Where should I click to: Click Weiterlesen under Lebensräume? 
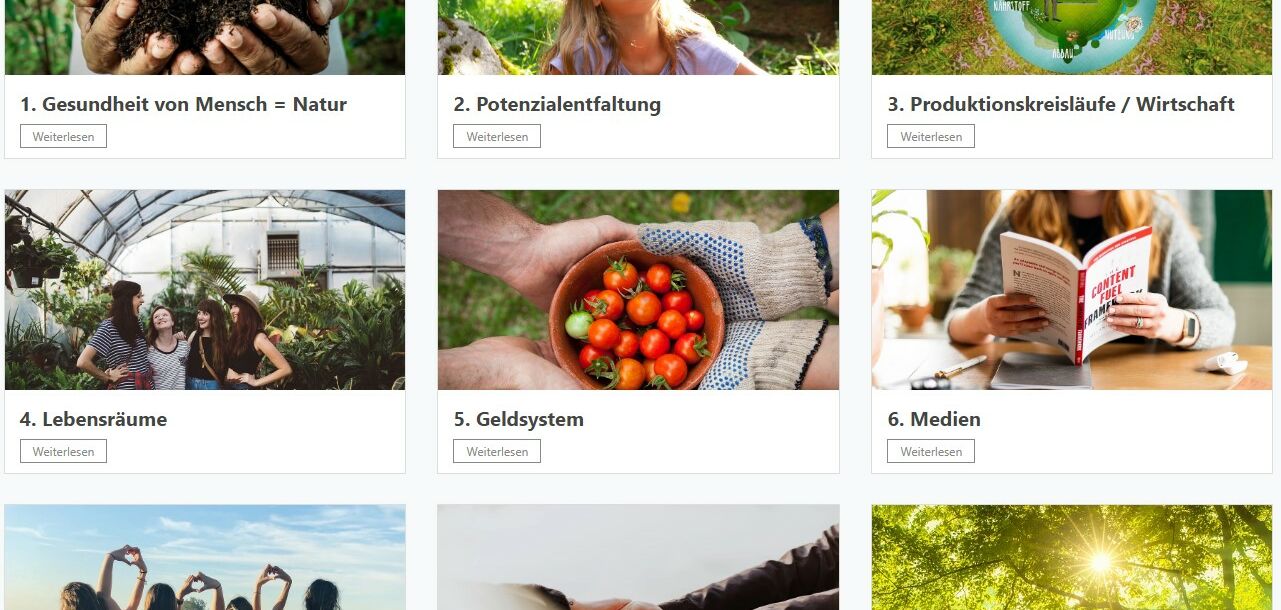click(x=63, y=451)
